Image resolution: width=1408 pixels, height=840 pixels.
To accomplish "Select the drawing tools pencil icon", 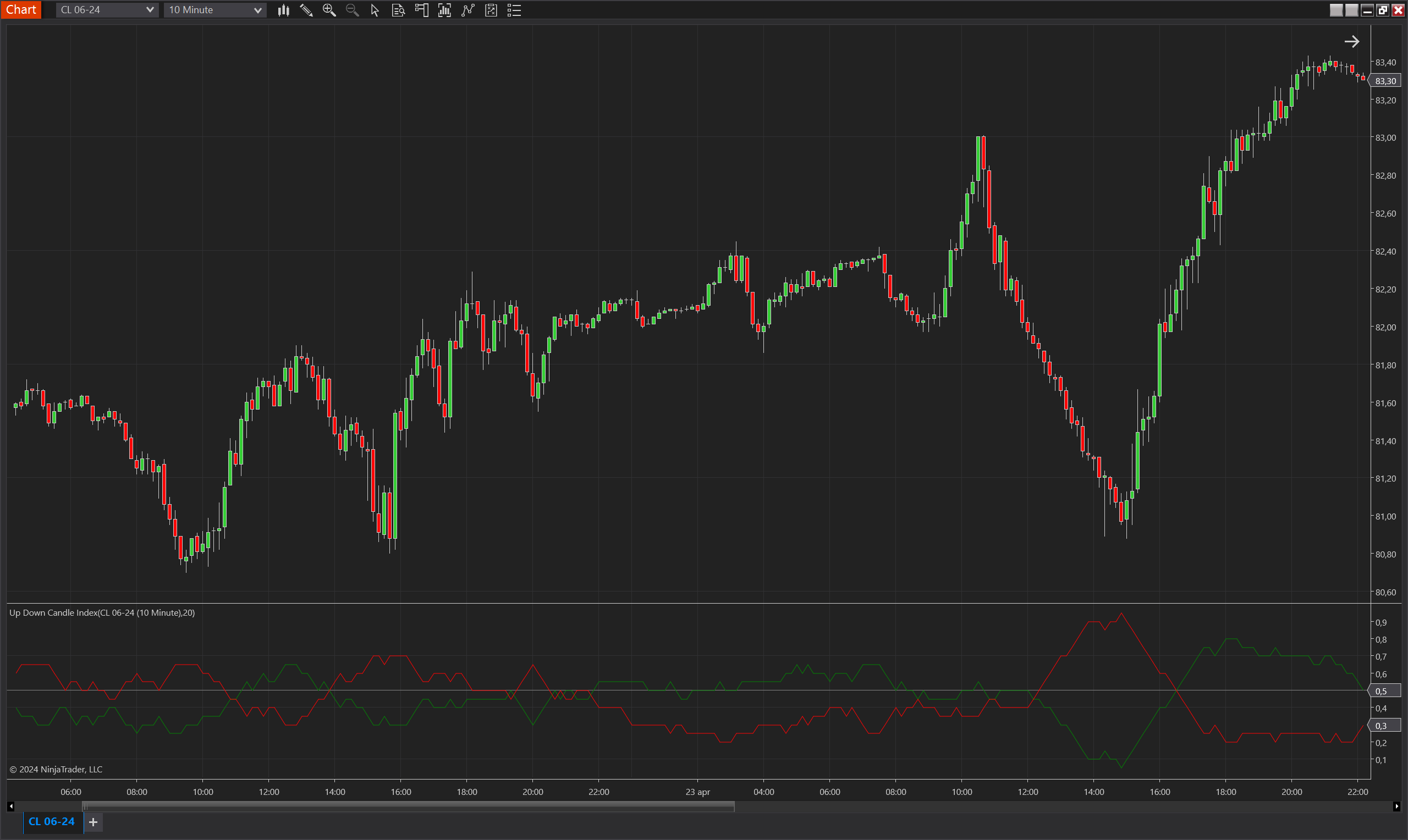I will coord(306,10).
